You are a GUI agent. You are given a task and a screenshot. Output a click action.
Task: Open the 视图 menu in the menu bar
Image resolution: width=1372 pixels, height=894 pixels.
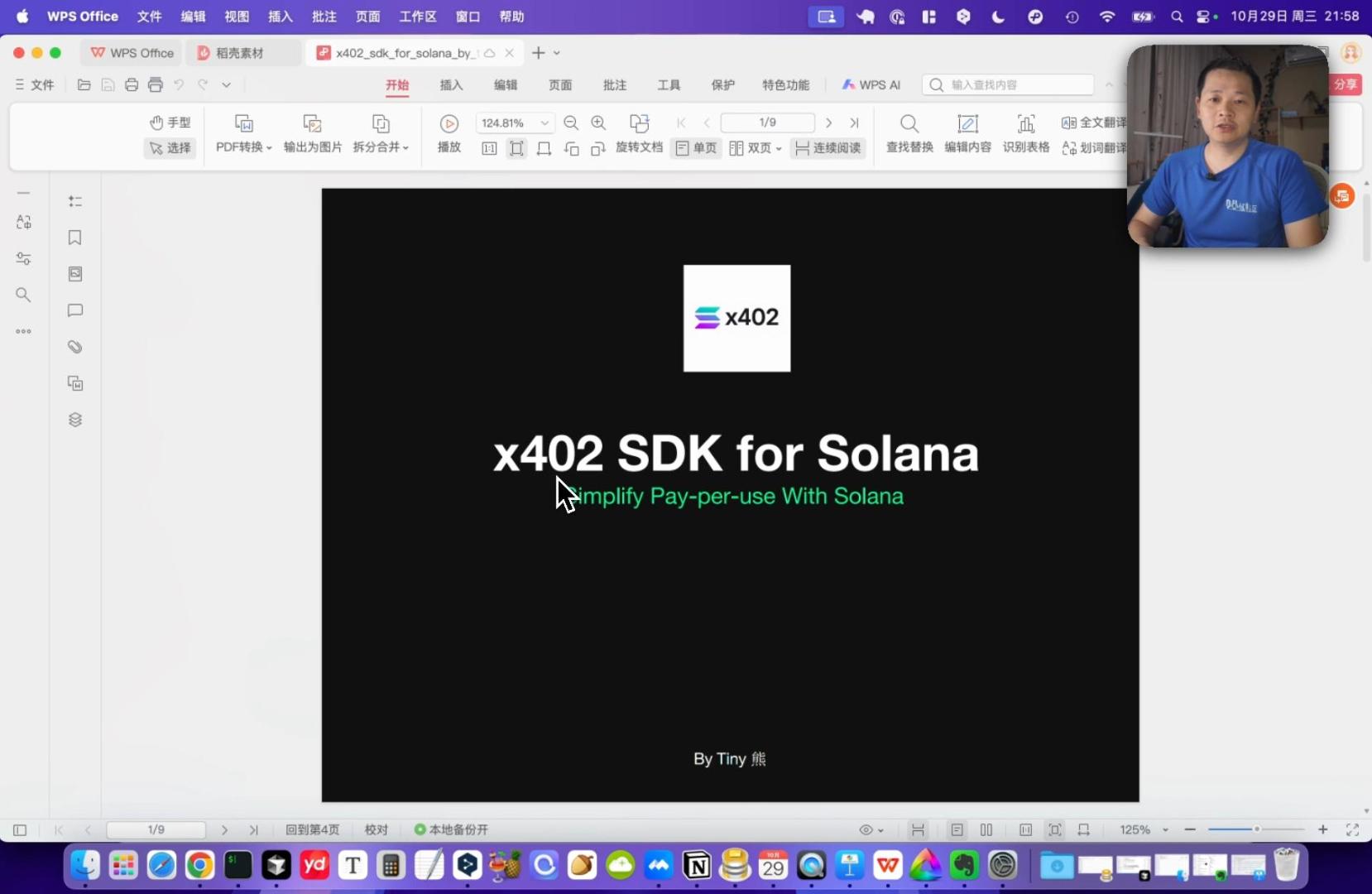click(x=237, y=16)
